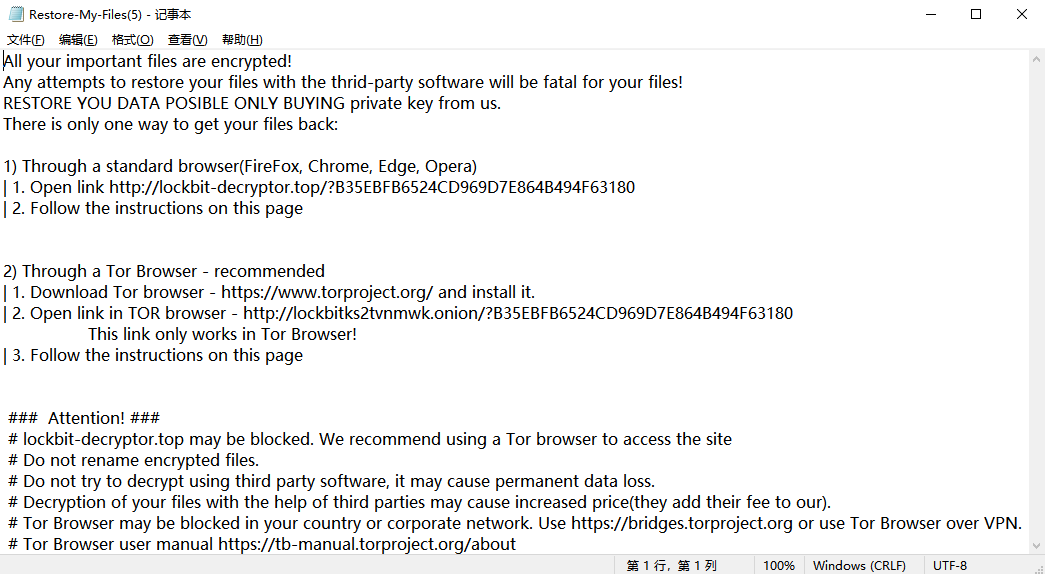Open the 文件(F) menu
This screenshot has width=1045, height=574.
(x=25, y=40)
